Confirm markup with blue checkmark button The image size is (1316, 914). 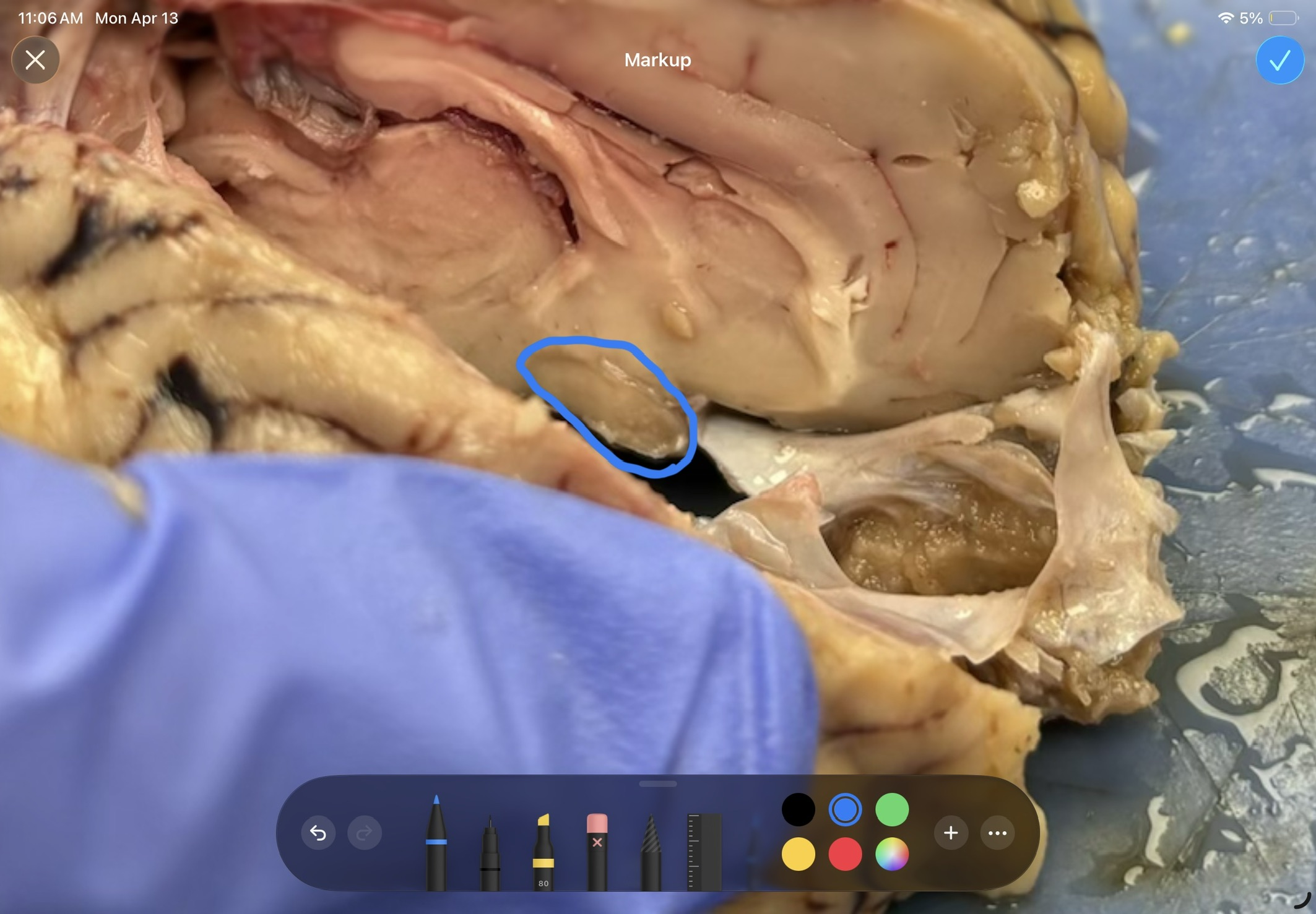tap(1279, 60)
